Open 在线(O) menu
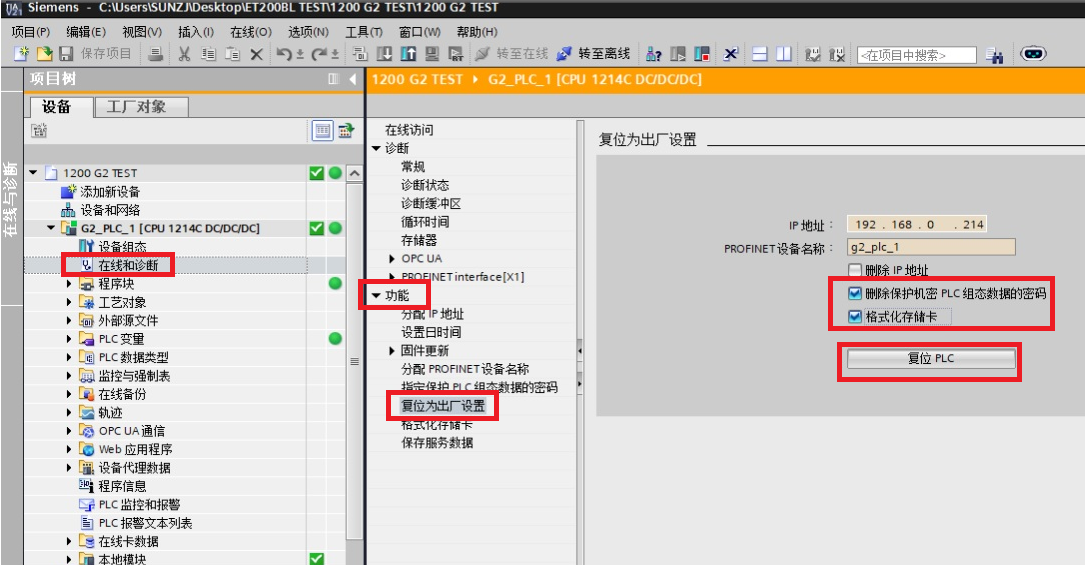1085x565 pixels. (x=250, y=32)
